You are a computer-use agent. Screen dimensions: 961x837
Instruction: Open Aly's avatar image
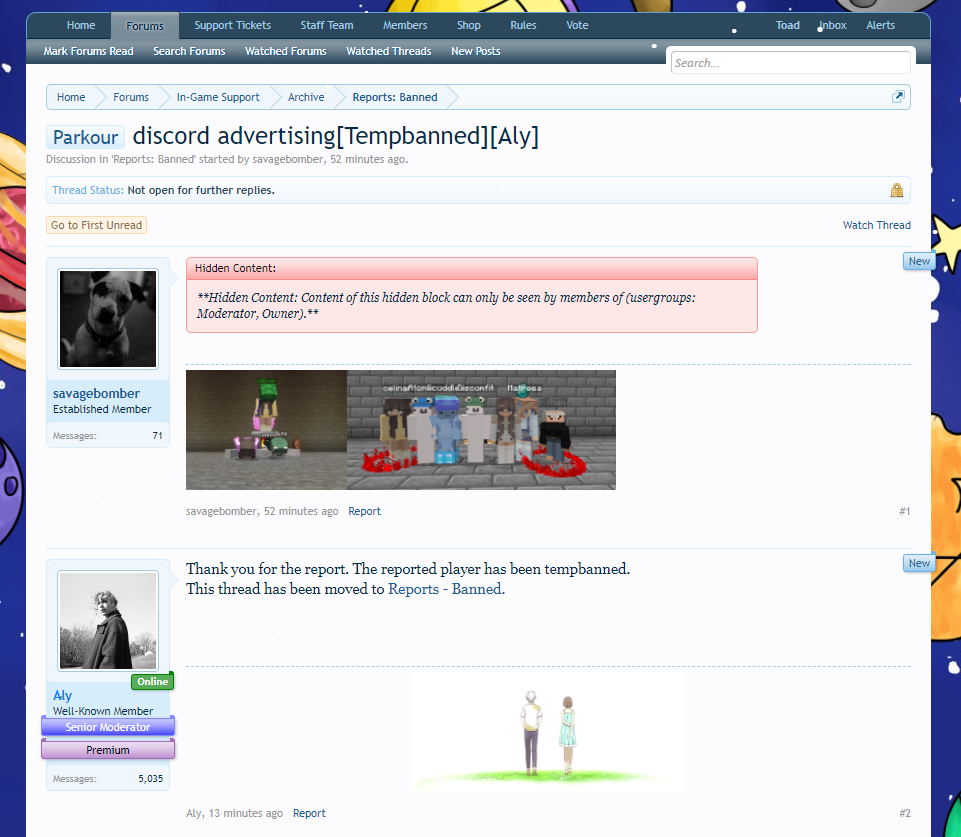point(108,621)
